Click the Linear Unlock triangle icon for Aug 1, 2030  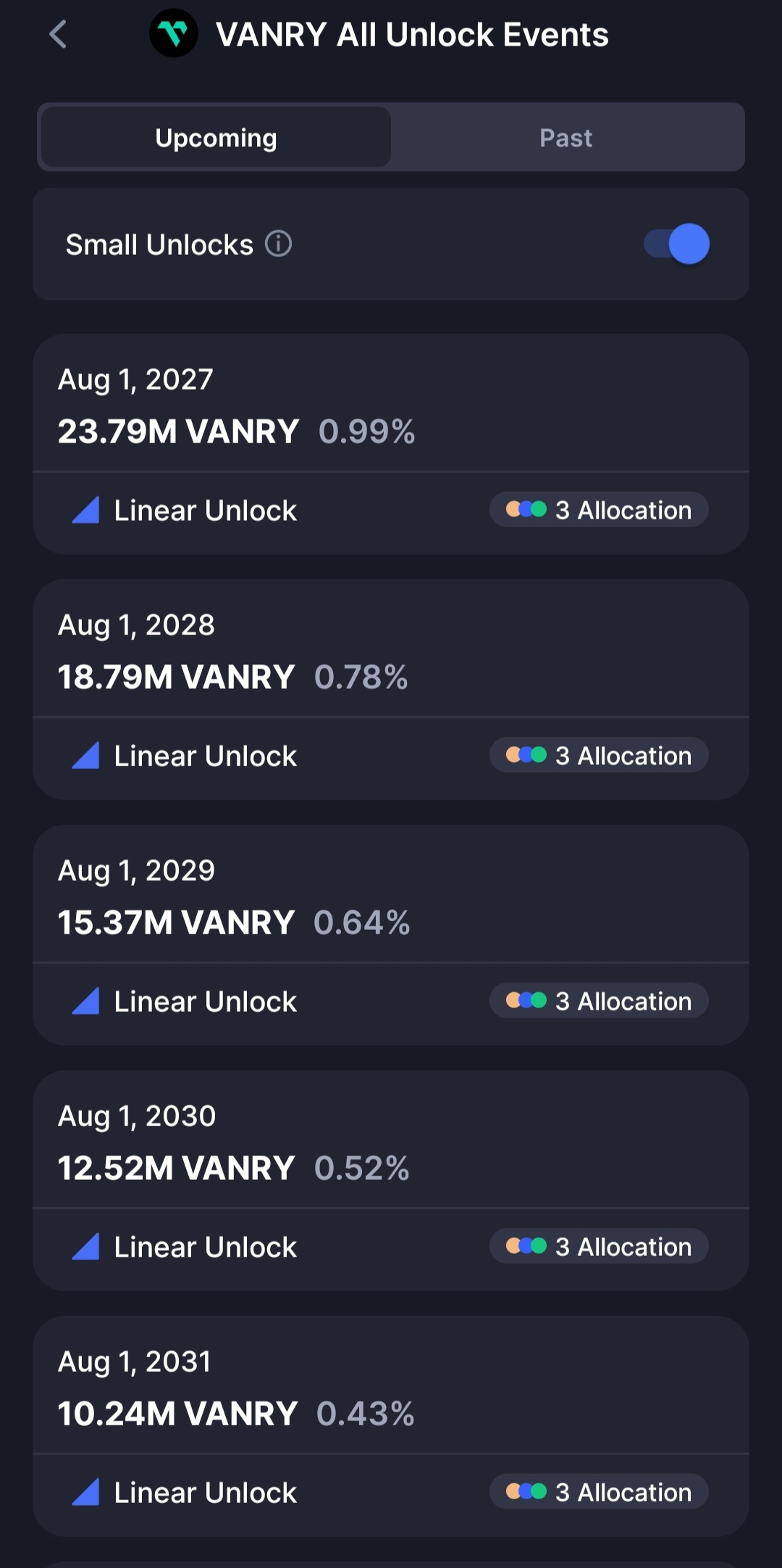click(86, 1246)
